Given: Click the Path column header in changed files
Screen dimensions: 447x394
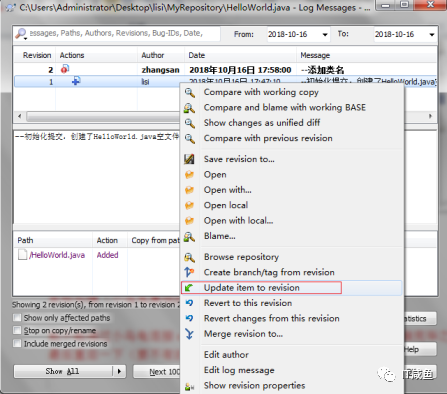Looking at the screenshot, I should pos(53,240).
